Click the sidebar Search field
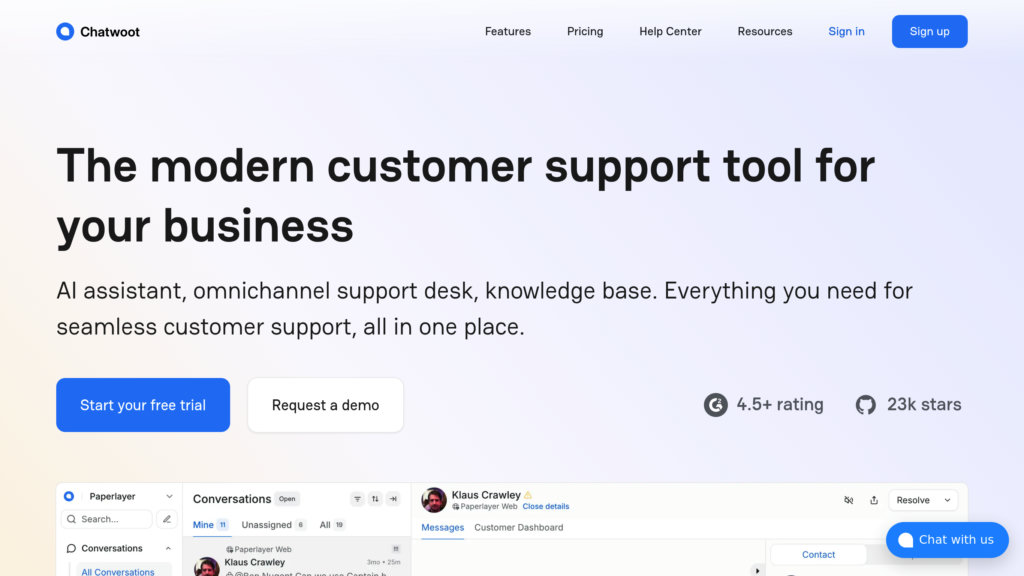1024x576 pixels. click(x=107, y=519)
